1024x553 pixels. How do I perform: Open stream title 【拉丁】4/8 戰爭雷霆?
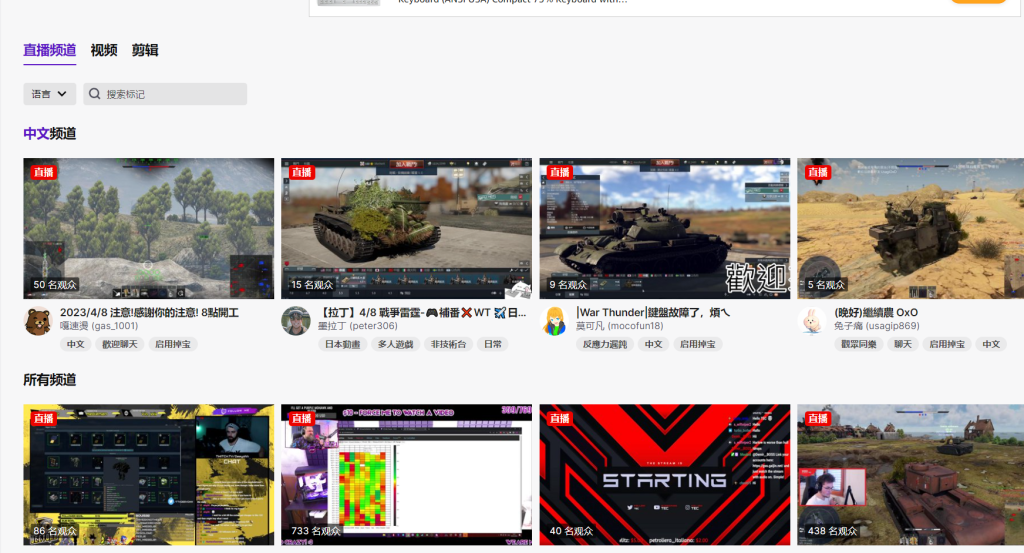click(422, 313)
